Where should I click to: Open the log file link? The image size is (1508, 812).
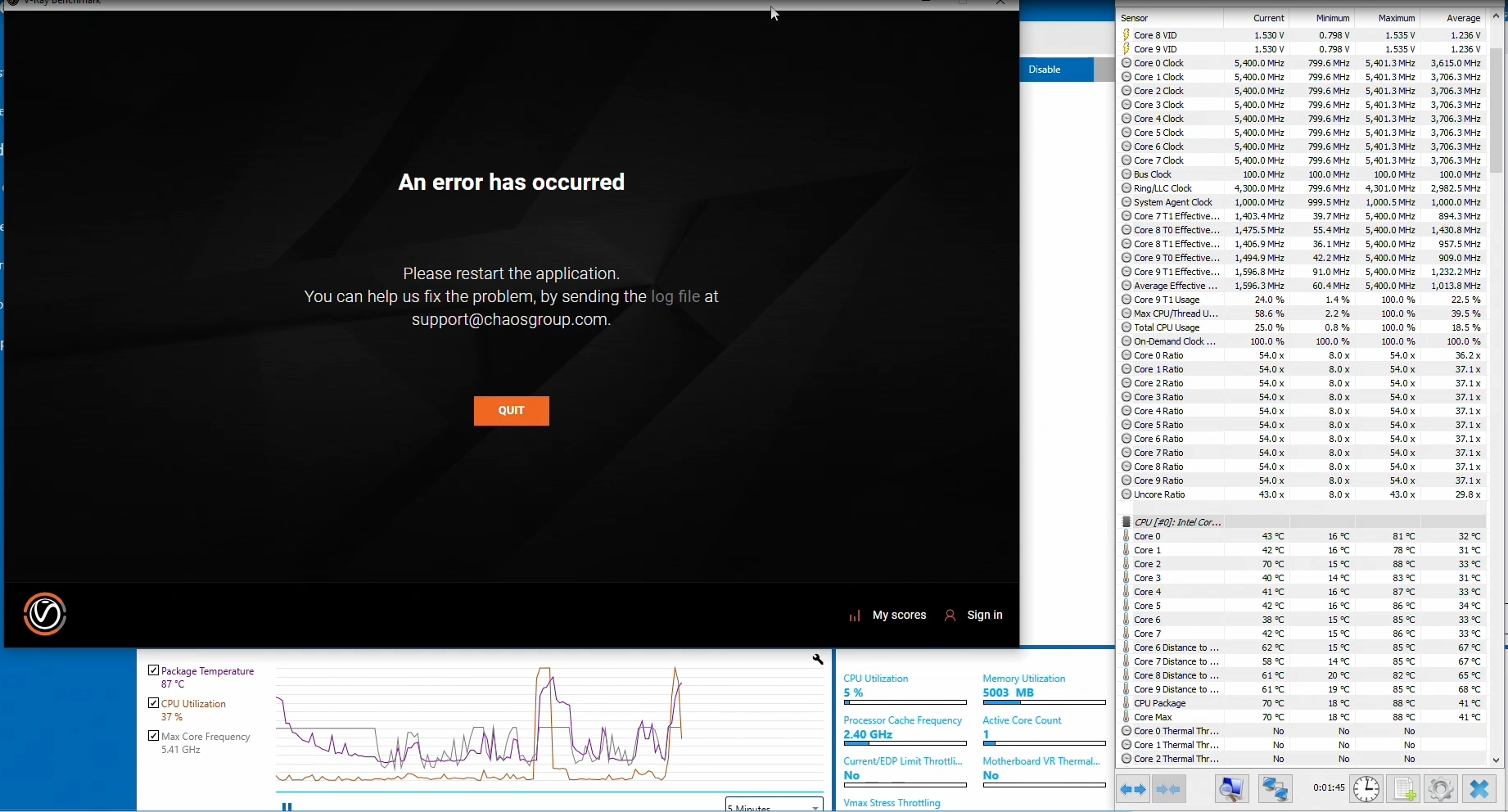pyautogui.click(x=675, y=297)
